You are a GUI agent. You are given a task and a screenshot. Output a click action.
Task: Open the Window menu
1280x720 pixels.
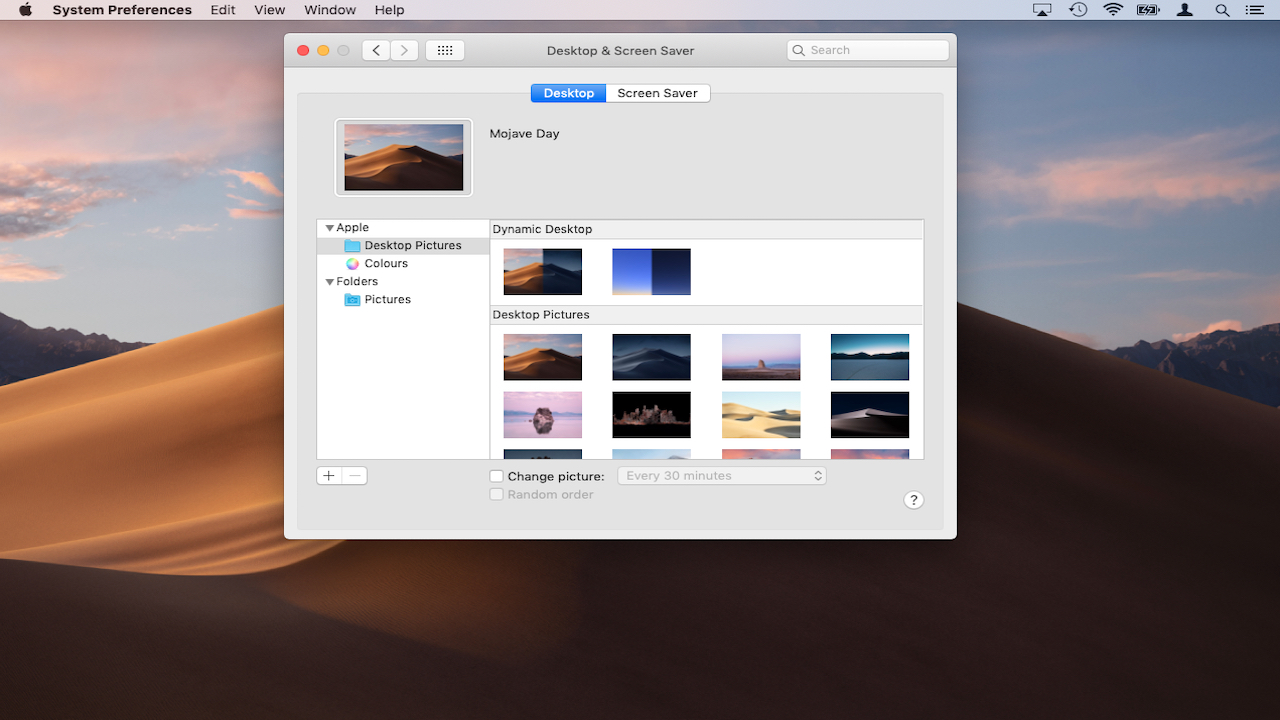330,10
